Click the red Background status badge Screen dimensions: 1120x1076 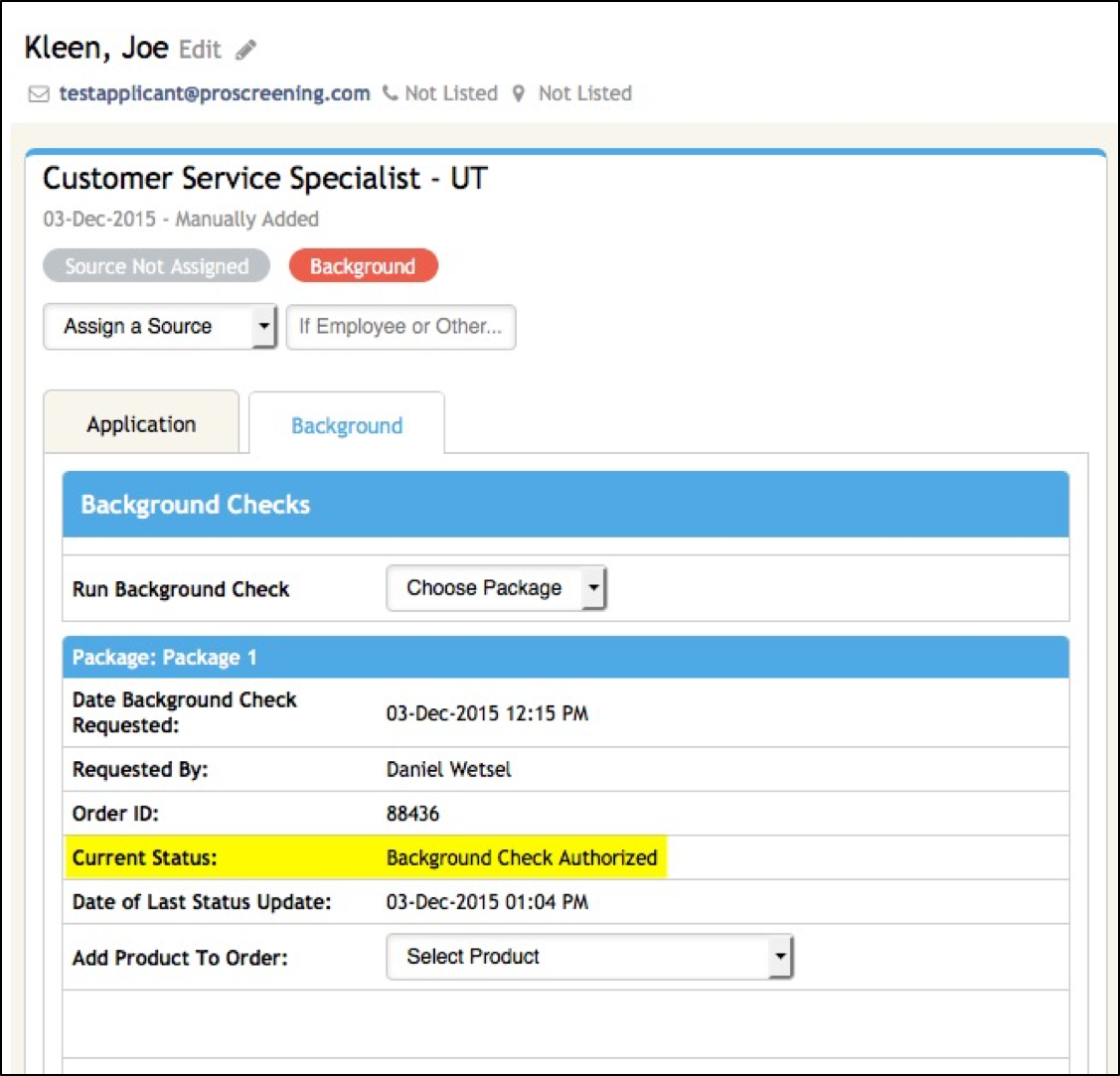point(363,266)
